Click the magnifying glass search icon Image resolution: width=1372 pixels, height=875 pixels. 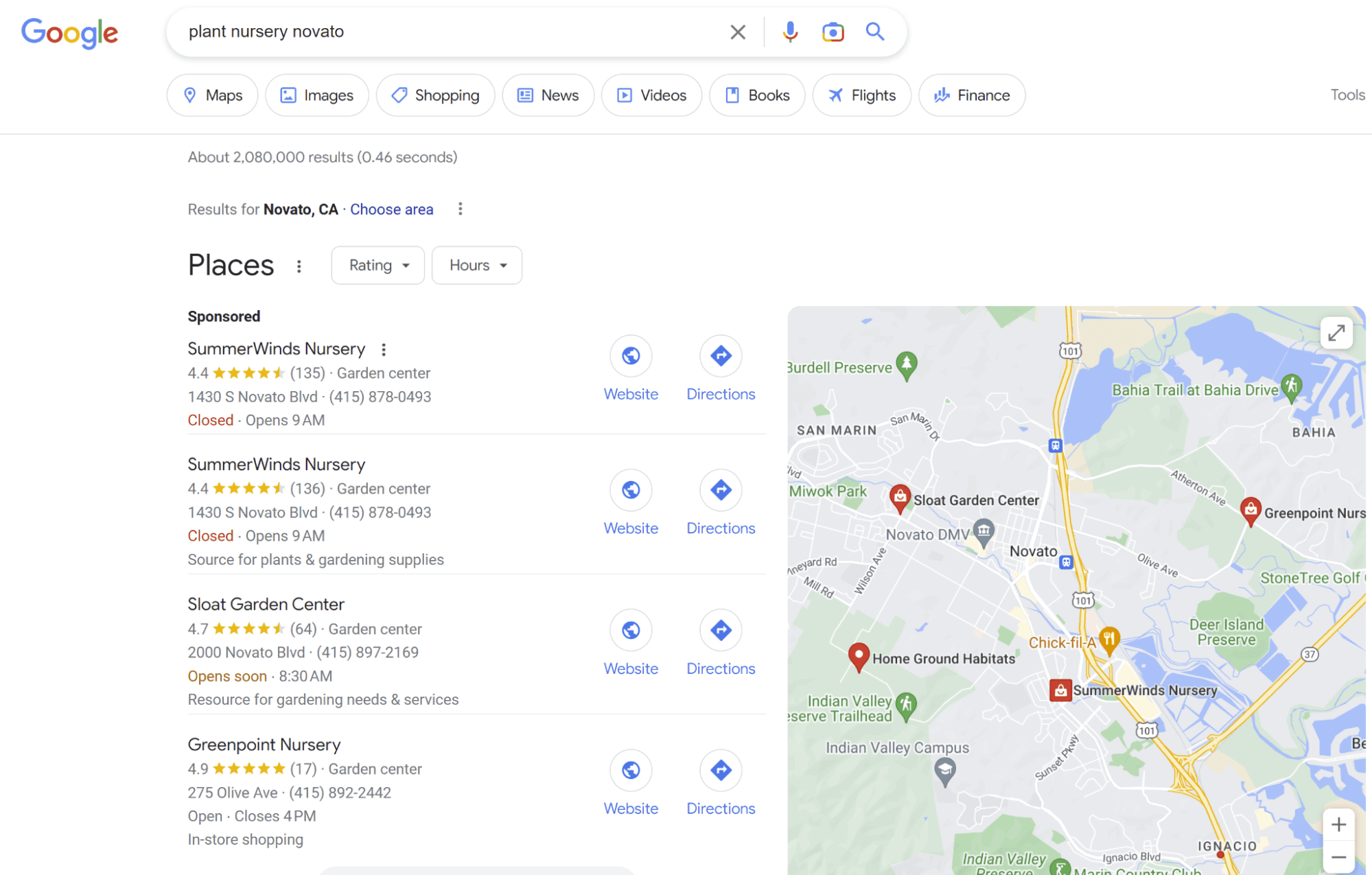pyautogui.click(x=875, y=32)
